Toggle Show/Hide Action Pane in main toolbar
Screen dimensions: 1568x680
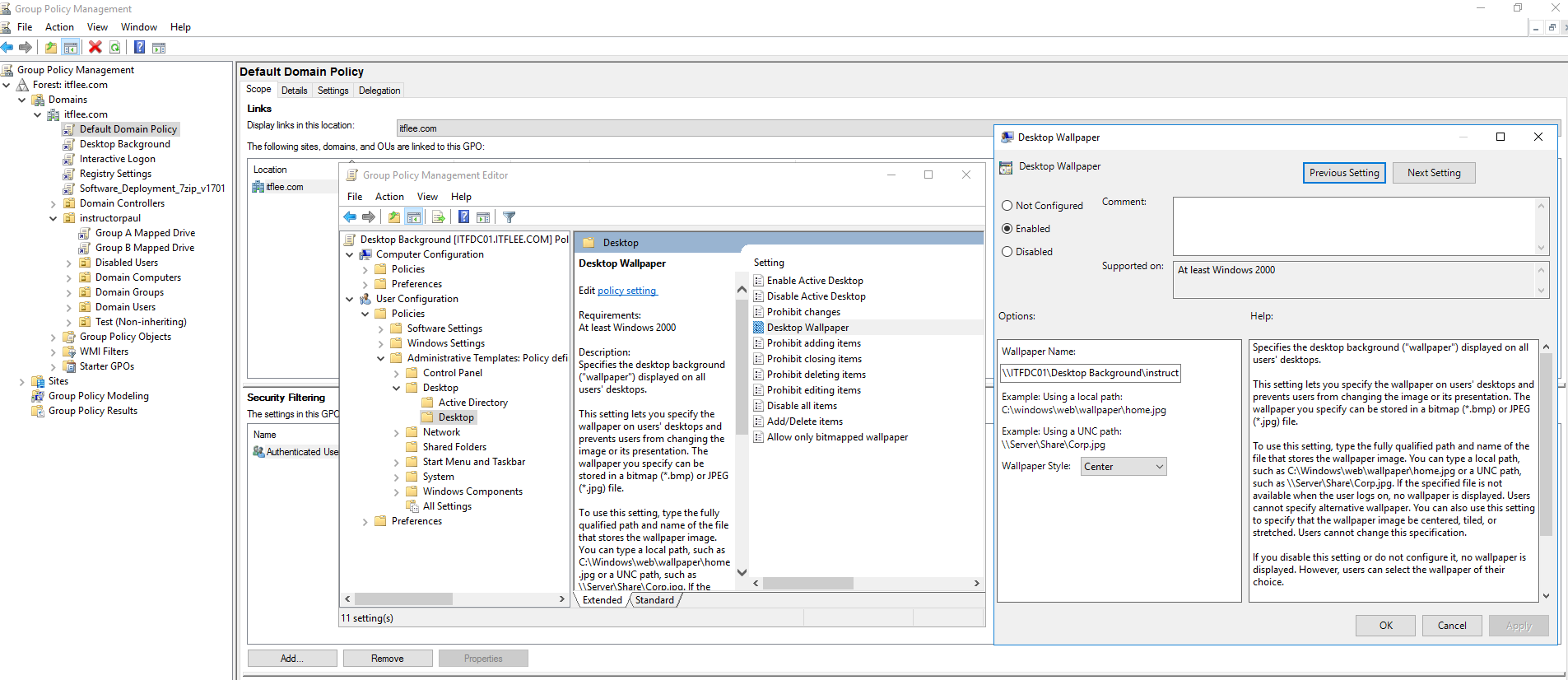click(159, 48)
